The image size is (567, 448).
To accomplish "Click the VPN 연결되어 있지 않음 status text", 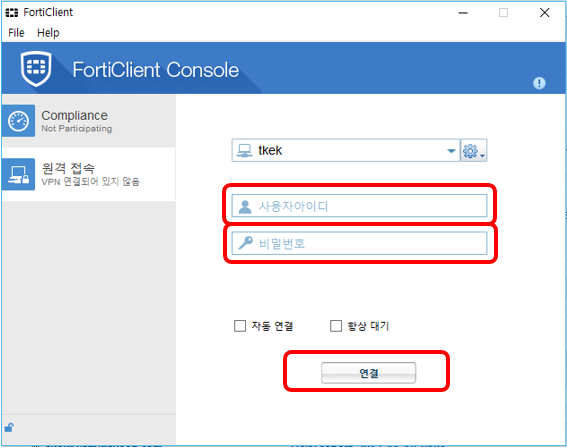I will coord(90,181).
